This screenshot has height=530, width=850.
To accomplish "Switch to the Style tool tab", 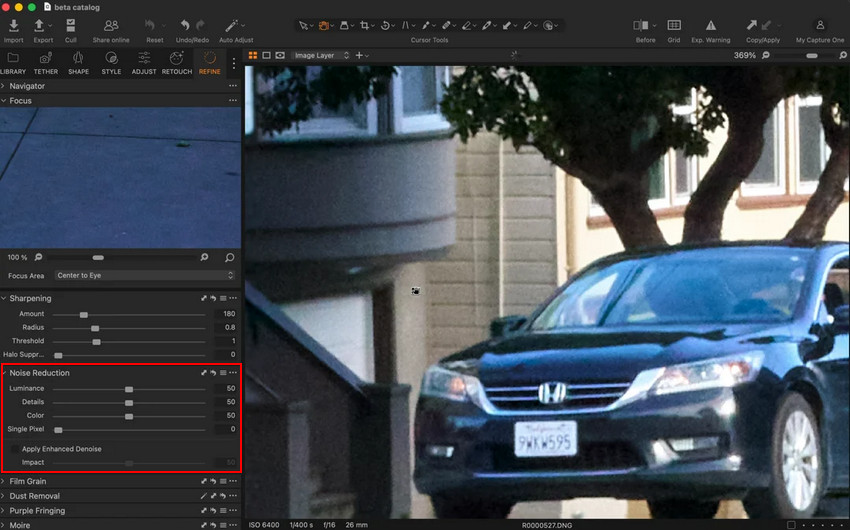I will point(111,63).
